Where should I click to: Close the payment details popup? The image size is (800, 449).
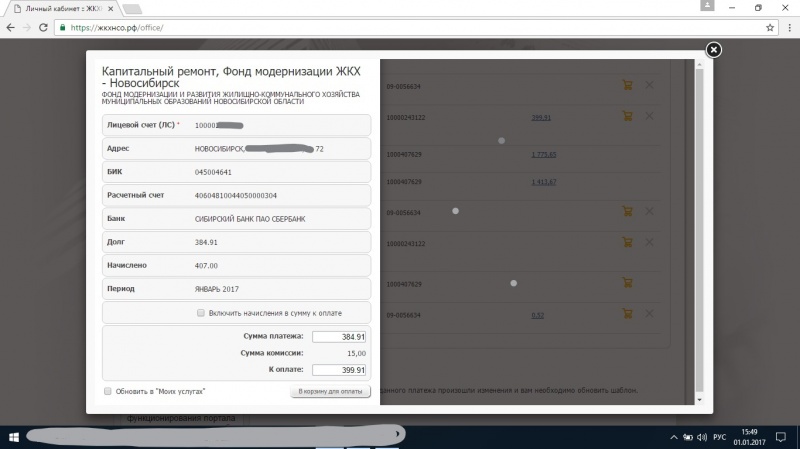tap(713, 50)
